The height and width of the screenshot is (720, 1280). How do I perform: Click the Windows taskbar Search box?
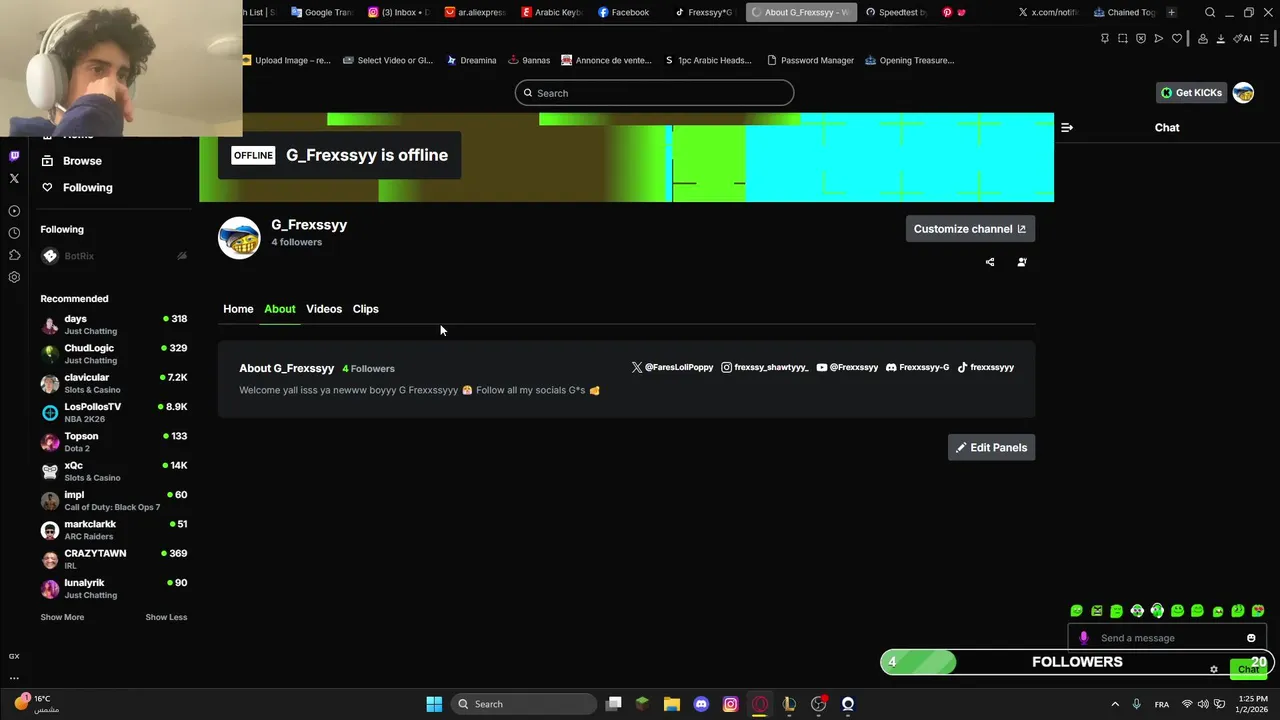click(524, 704)
